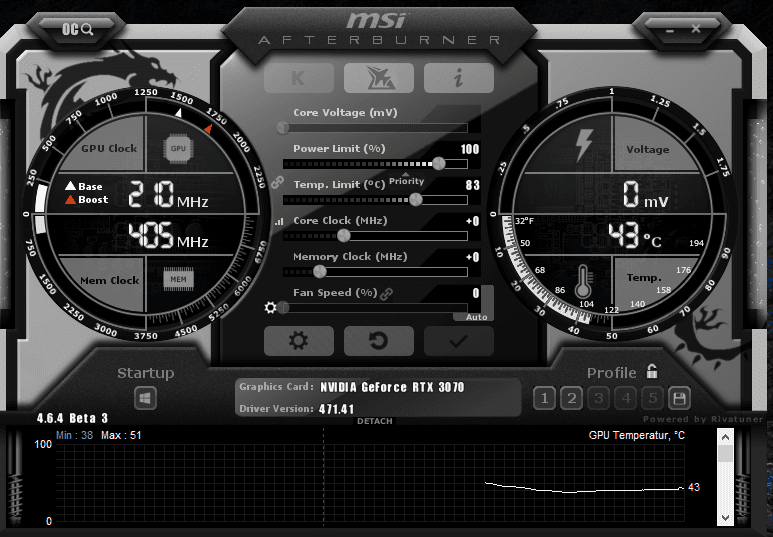Click the 405 MHz memory clock readout
Screen dimensions: 773x537
168,235
